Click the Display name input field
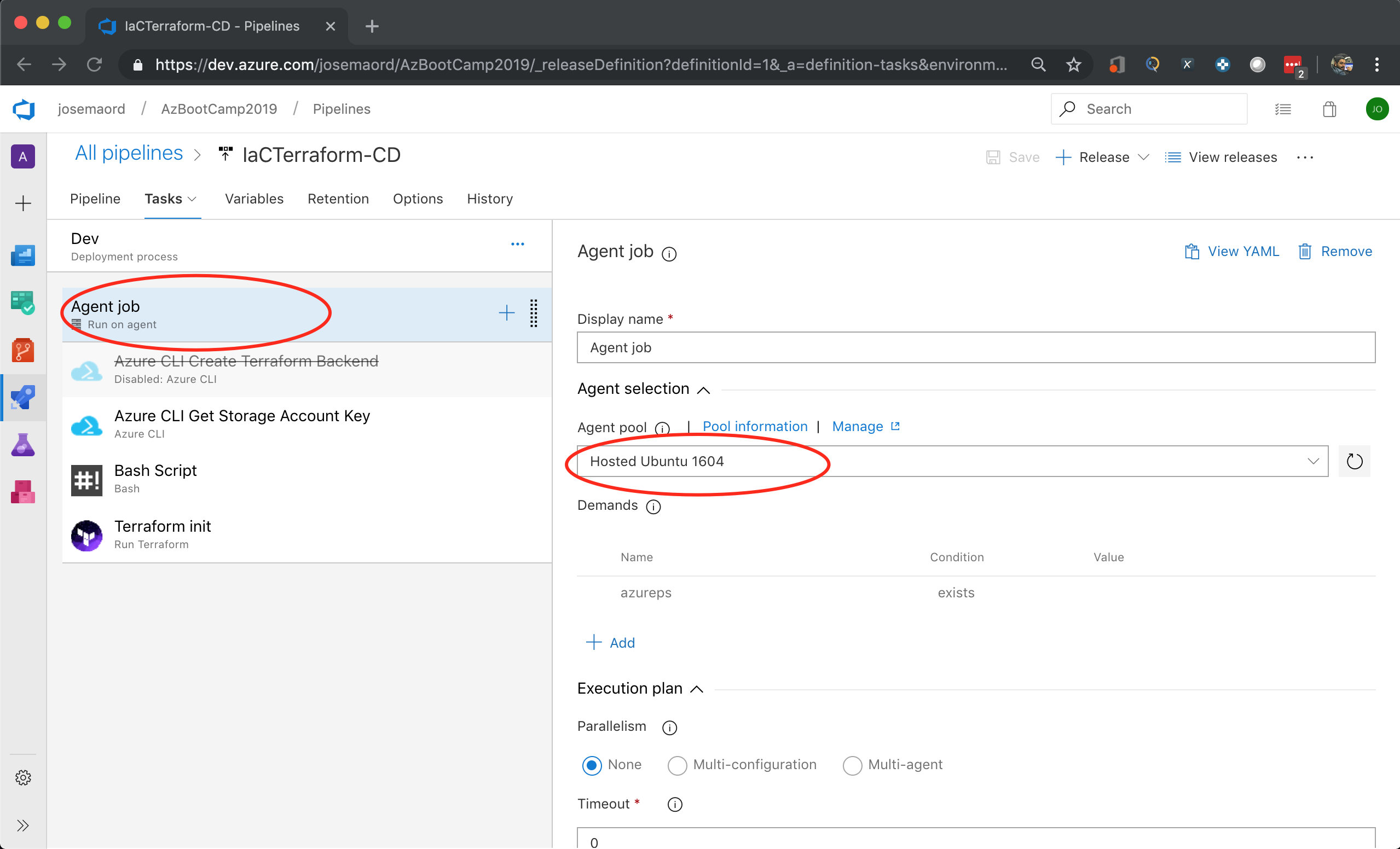 pyautogui.click(x=975, y=347)
